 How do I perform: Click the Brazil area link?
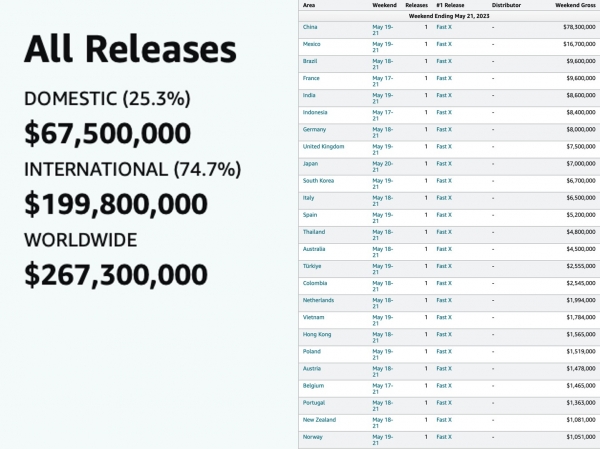click(x=310, y=61)
